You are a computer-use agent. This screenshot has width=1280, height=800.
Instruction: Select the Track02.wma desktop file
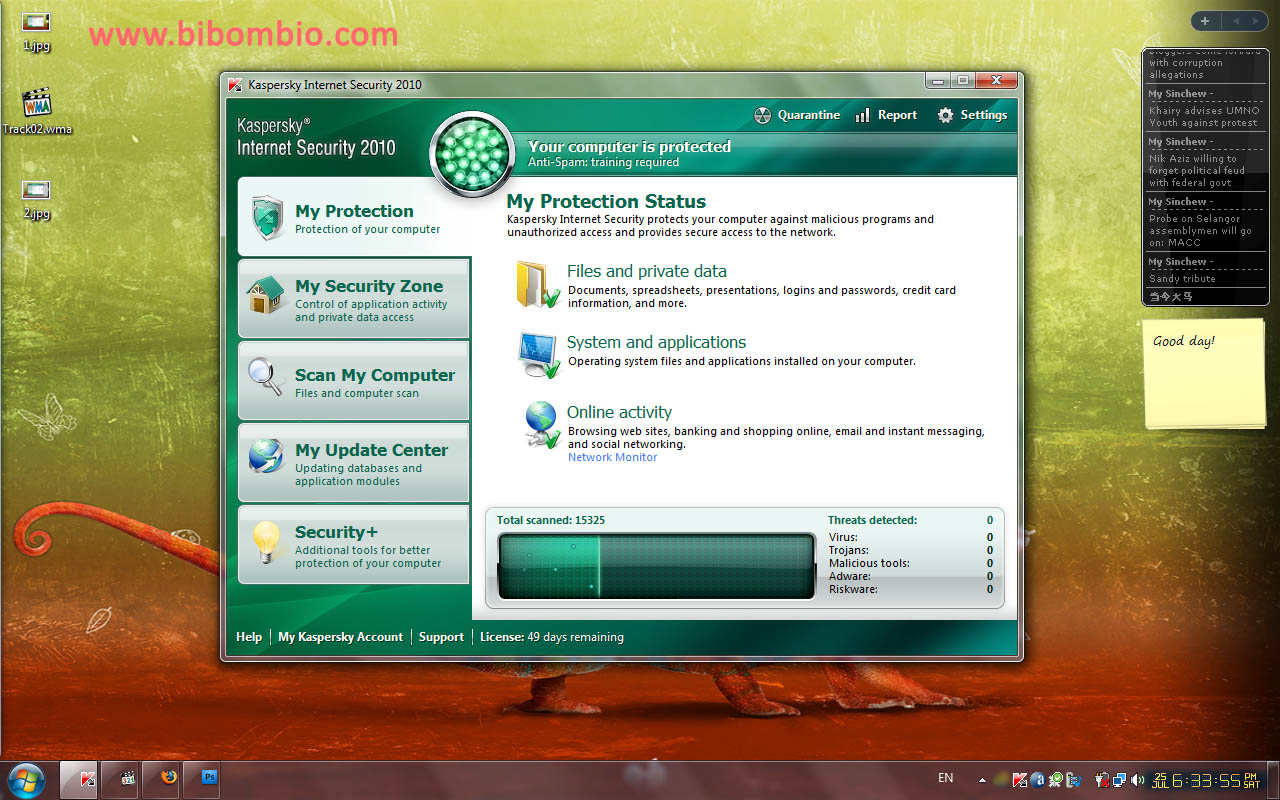[x=37, y=112]
